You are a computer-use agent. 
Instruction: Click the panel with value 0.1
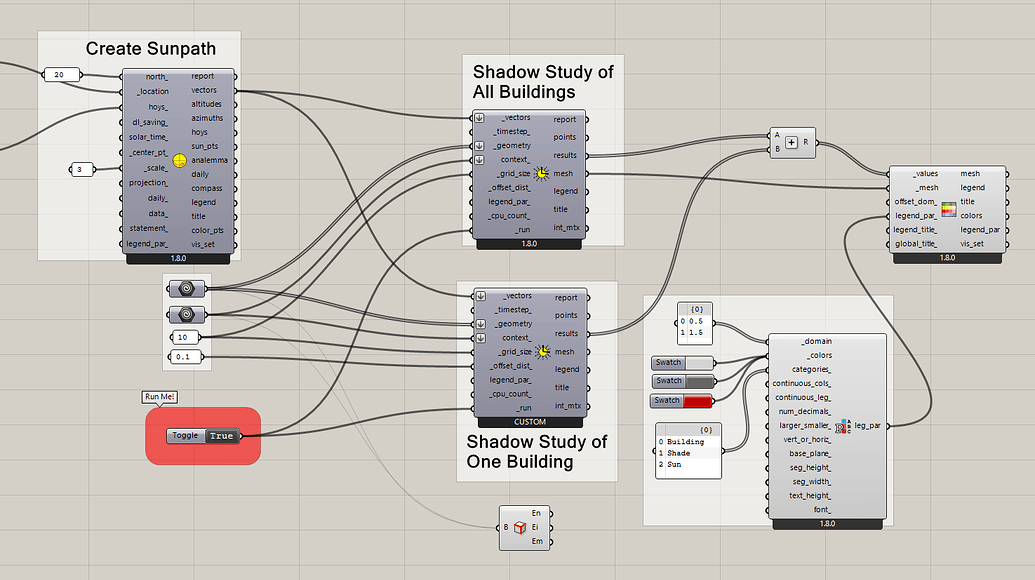(185, 357)
